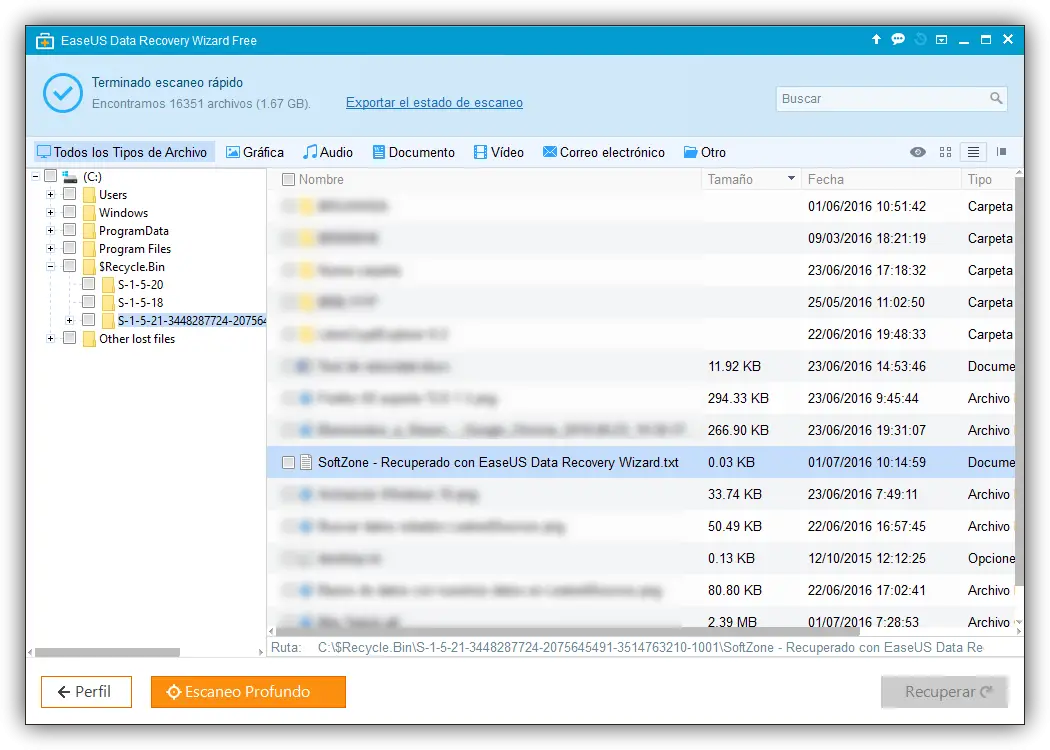Collapse the $Recycle.Bin node
1050x750 pixels.
(50, 267)
